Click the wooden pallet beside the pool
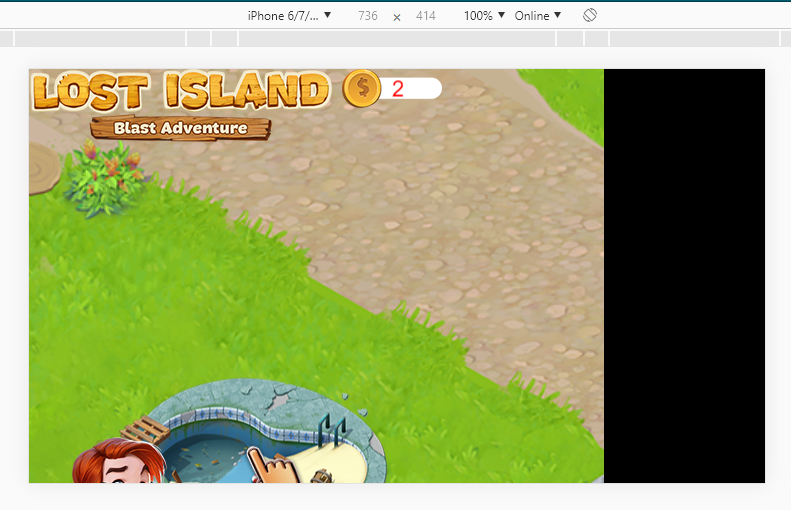The height and width of the screenshot is (510, 791). 145,430
